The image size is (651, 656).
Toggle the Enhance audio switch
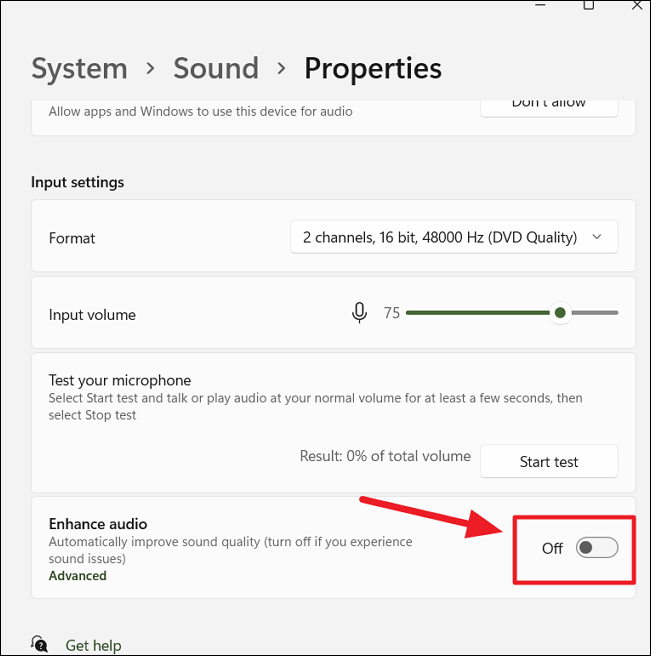point(597,547)
